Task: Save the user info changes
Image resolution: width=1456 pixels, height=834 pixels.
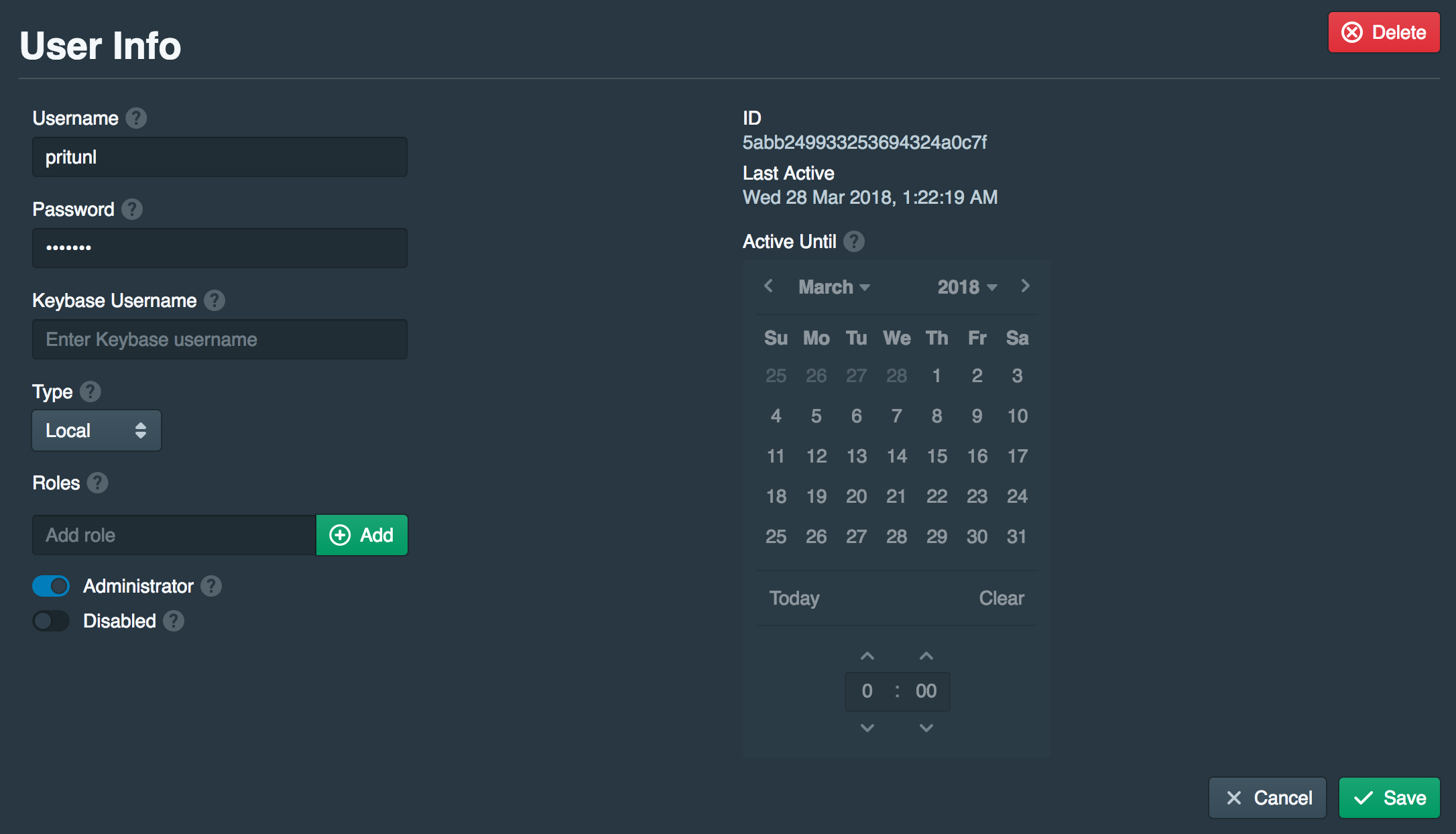Action: tap(1389, 798)
